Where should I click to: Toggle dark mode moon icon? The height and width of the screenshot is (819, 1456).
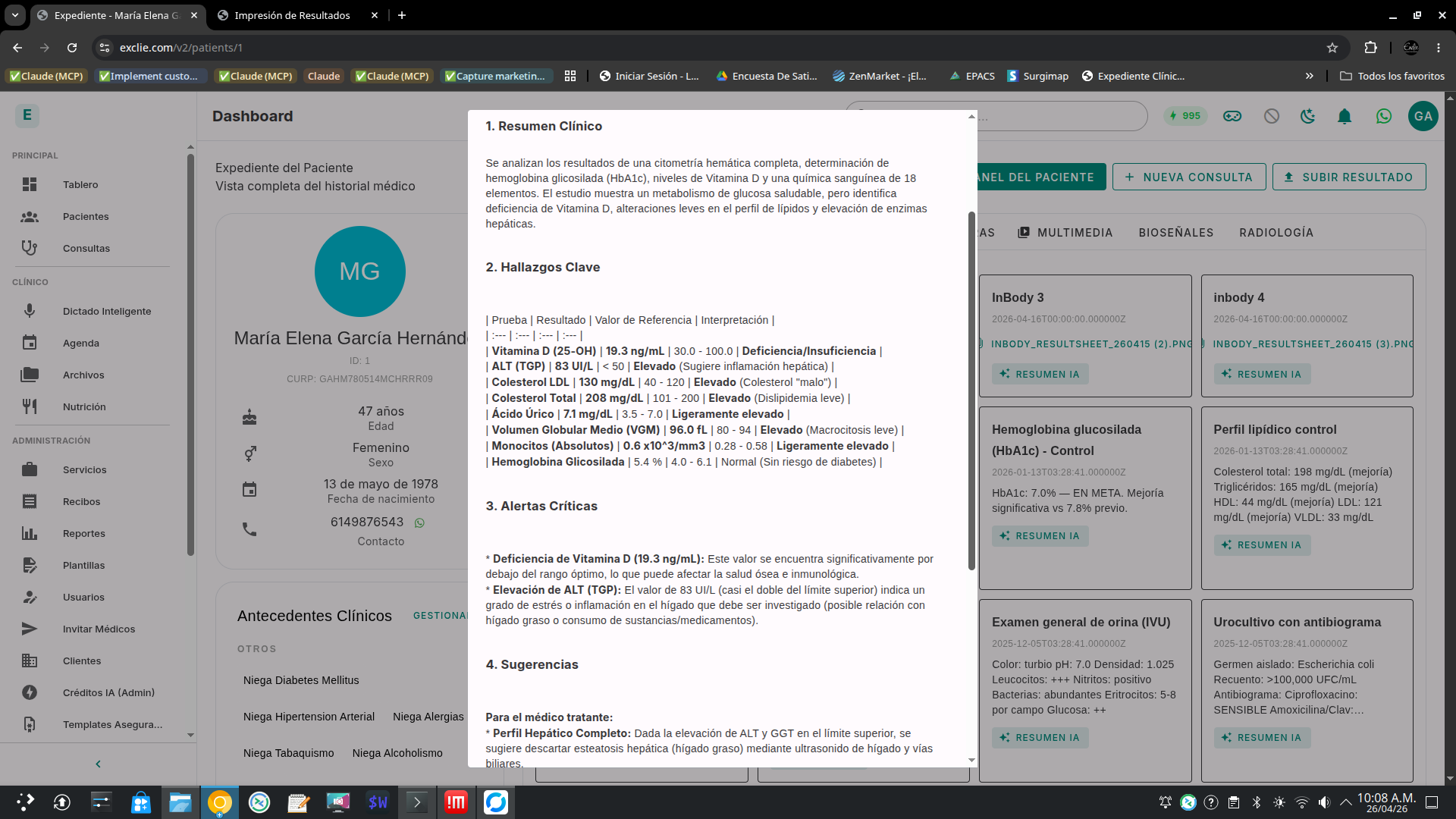pos(1307,116)
